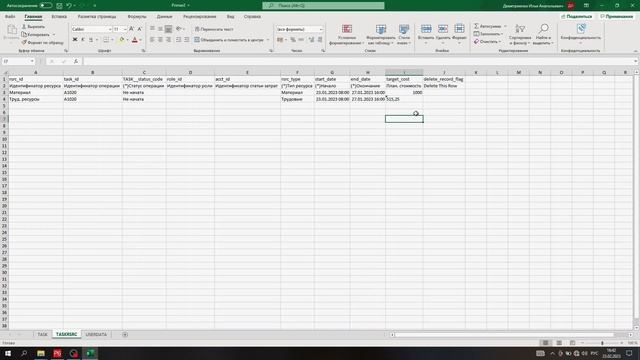Open the Файл menu tab
This screenshot has width=640, height=360.
[x=10, y=17]
